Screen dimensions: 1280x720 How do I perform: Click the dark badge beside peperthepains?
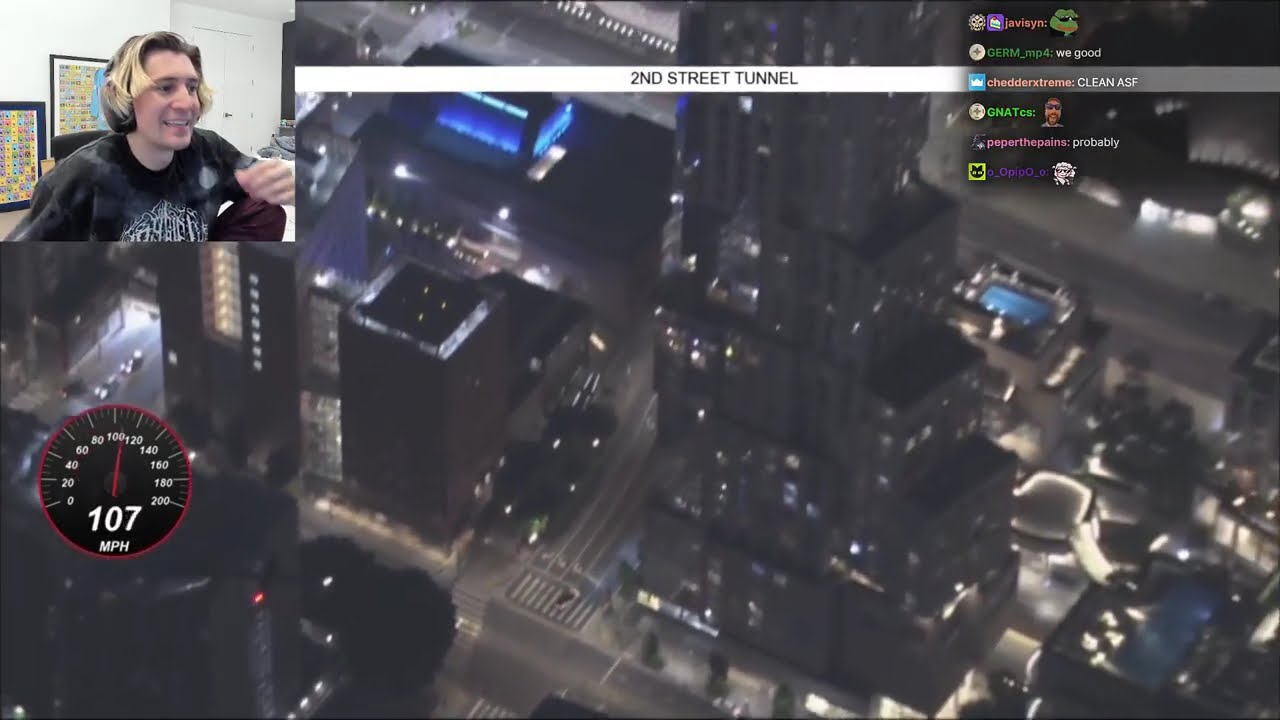click(x=977, y=142)
